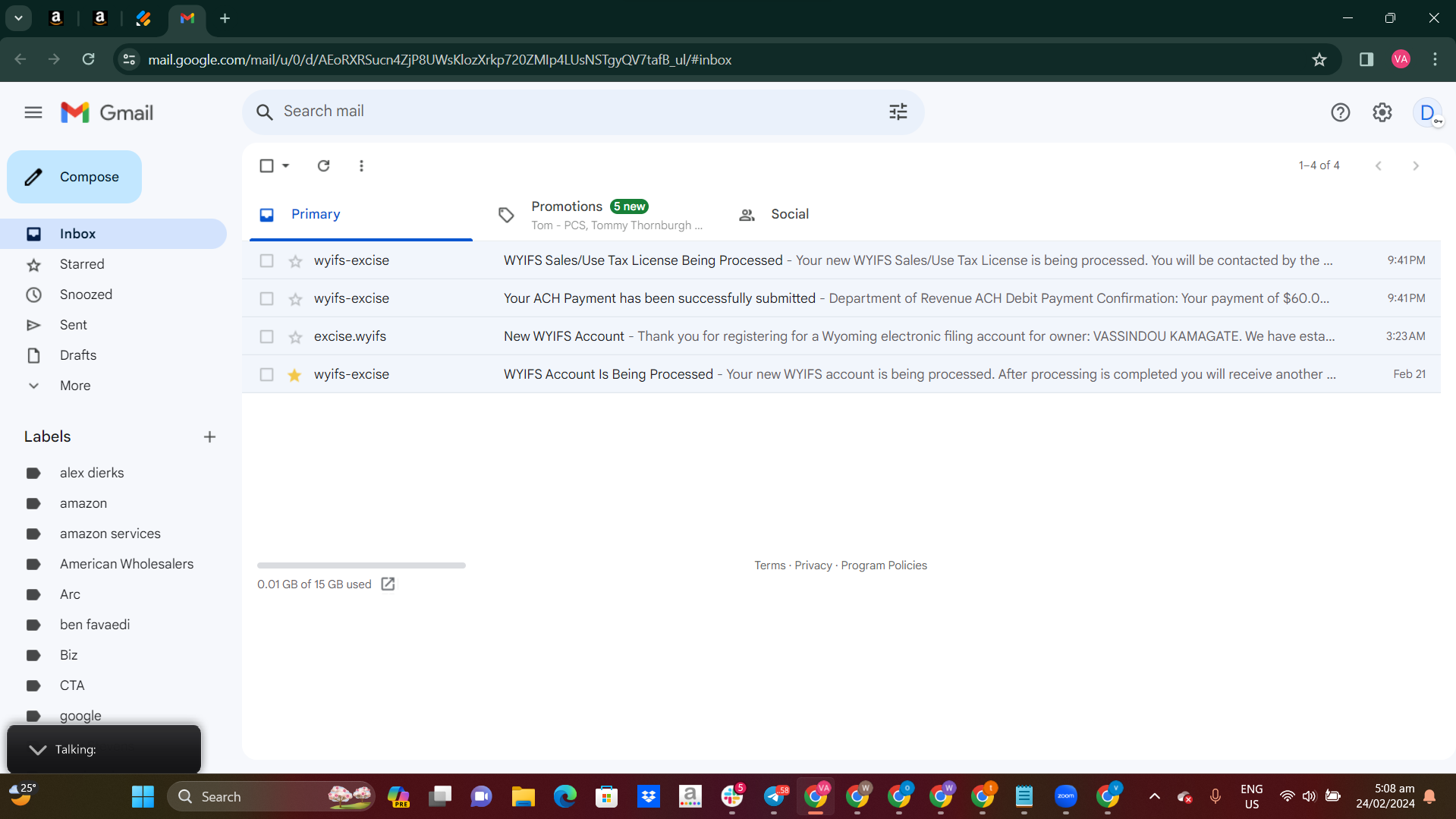The image size is (1456, 819).
Task: Refresh the inbox with the reload icon
Action: 324,165
